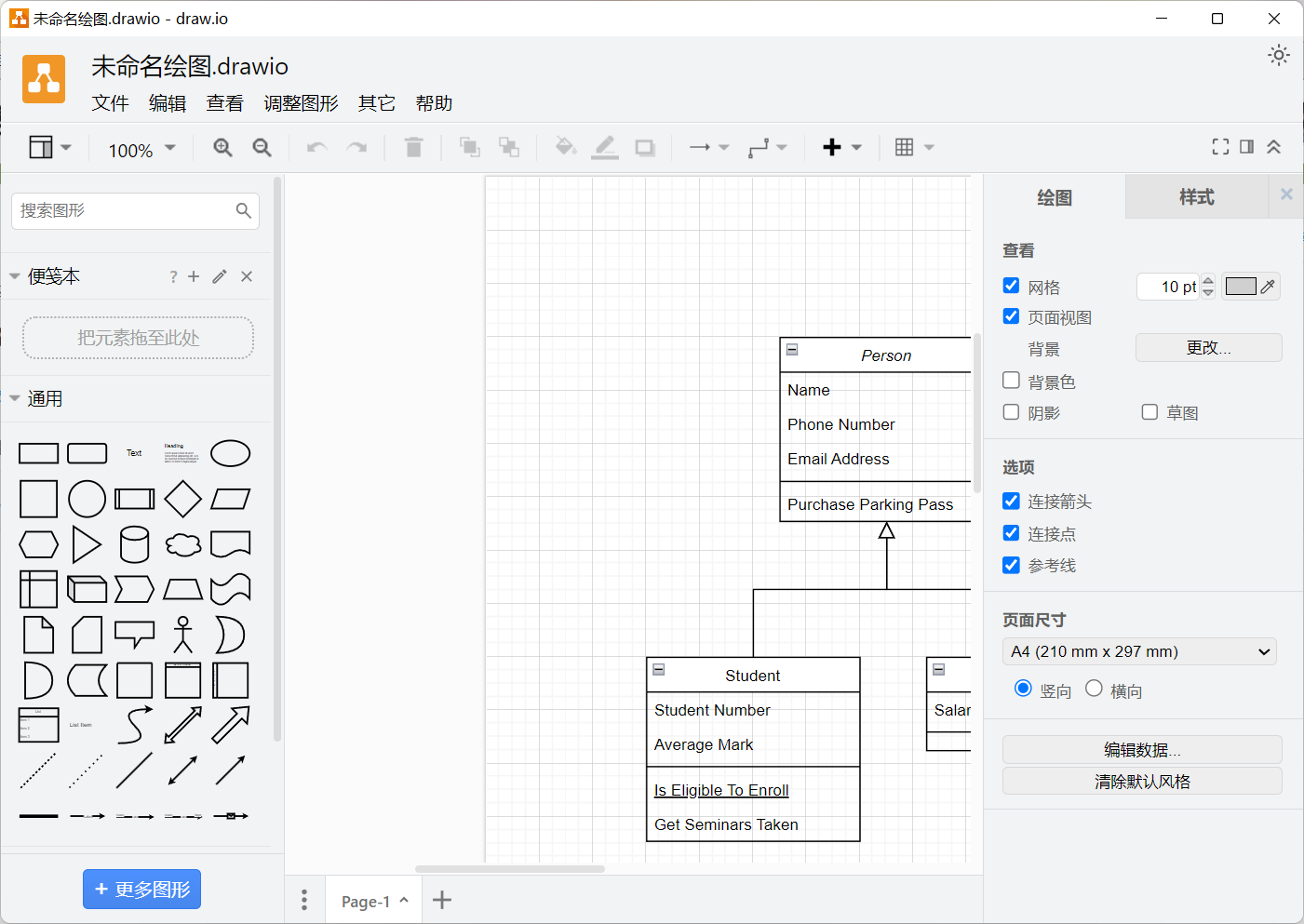Collapse the 通用 shapes section
Image resolution: width=1304 pixels, height=924 pixels.
pos(15,398)
